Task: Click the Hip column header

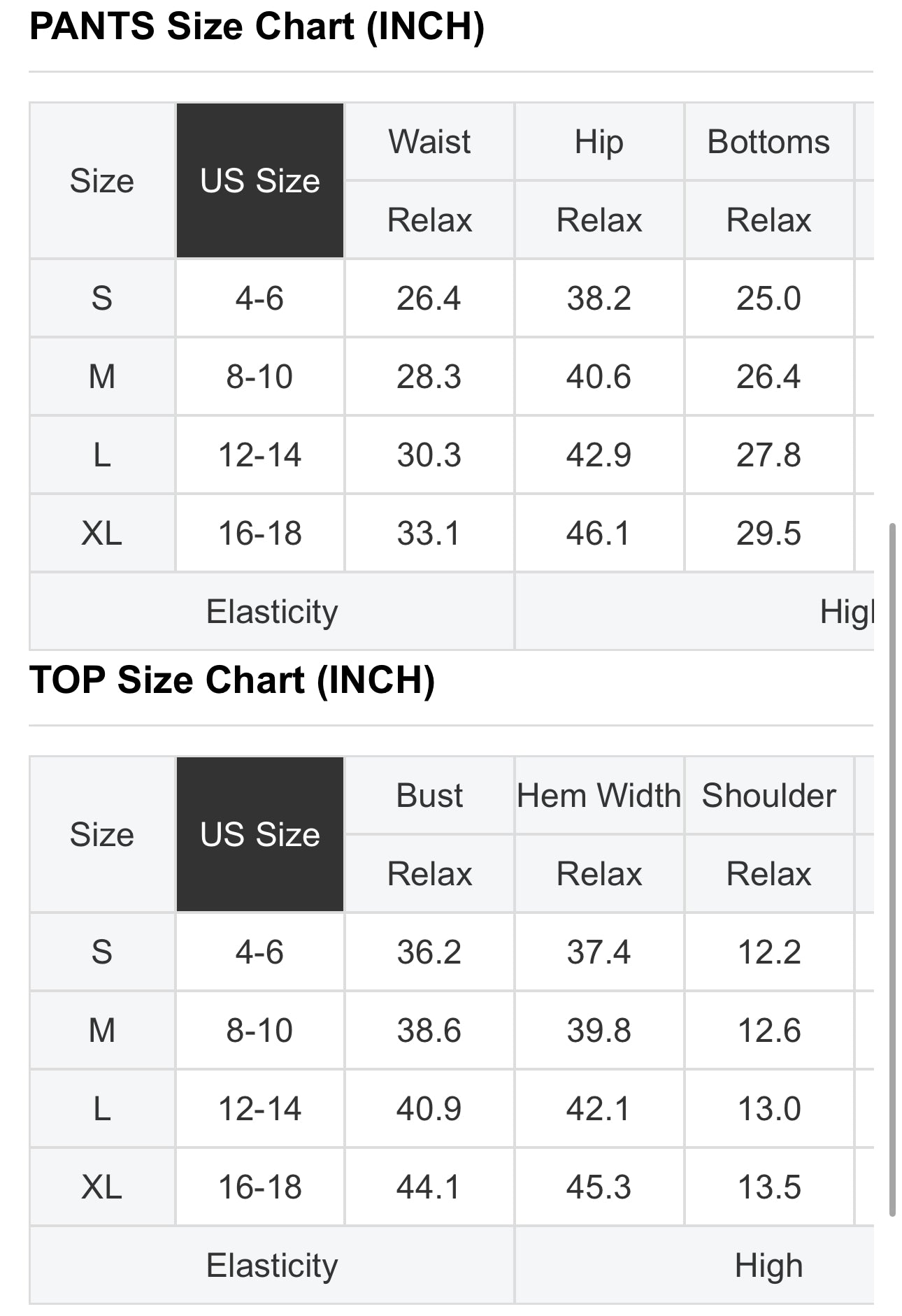Action: (599, 141)
